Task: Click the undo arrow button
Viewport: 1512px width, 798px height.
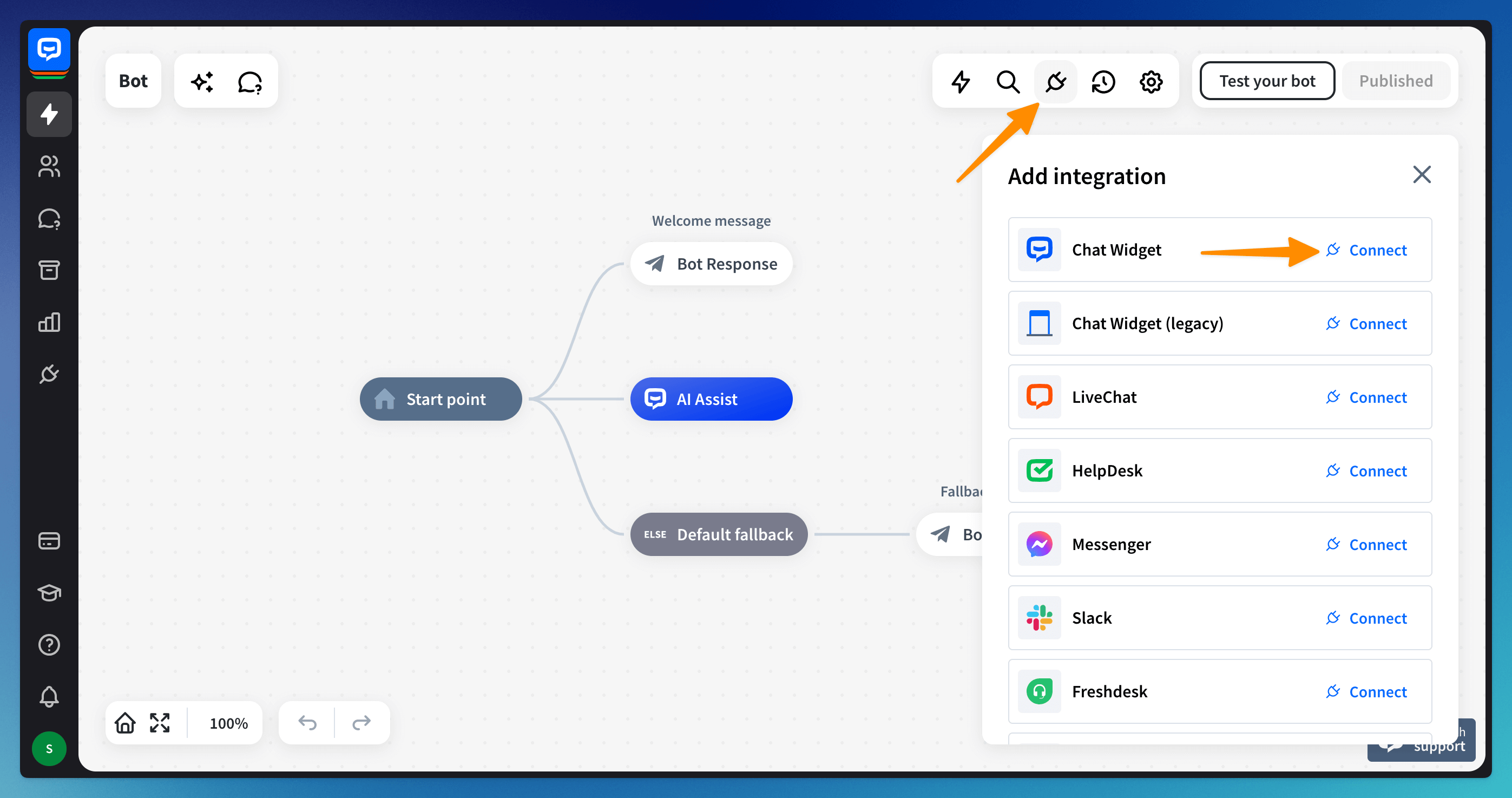Action: 307,722
